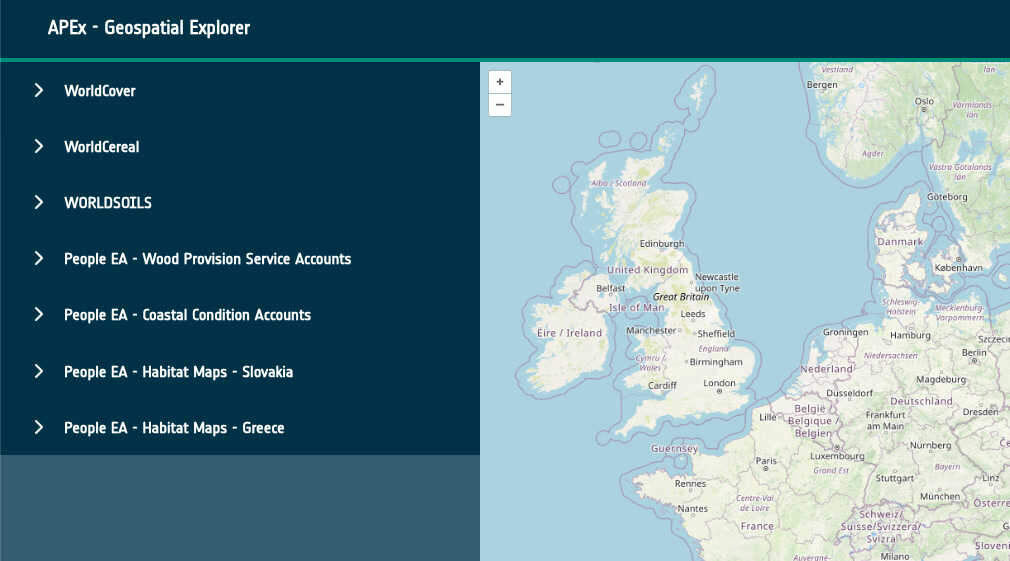
Task: Click chevron beside Habitat Maps - Greece
Action: 39,427
